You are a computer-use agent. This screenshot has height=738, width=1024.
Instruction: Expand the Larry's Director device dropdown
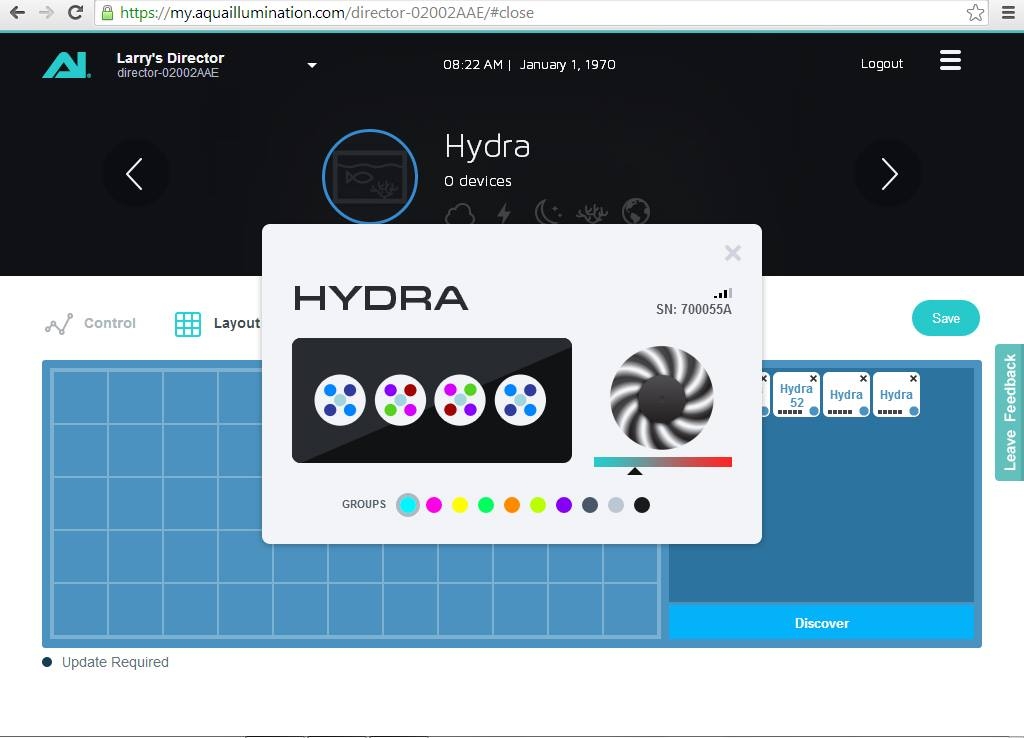point(312,65)
